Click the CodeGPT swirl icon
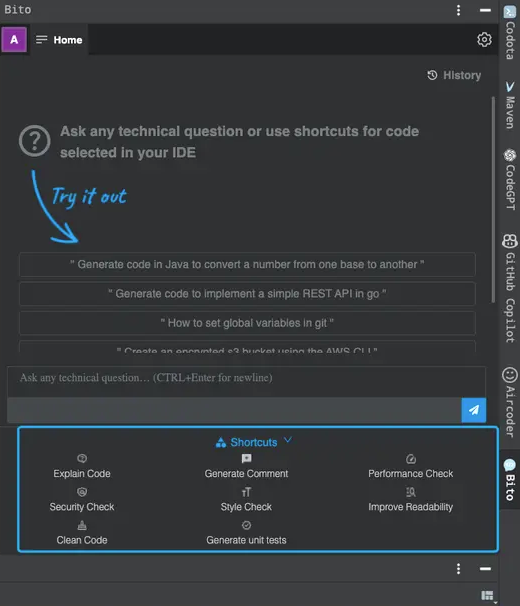 click(x=510, y=155)
